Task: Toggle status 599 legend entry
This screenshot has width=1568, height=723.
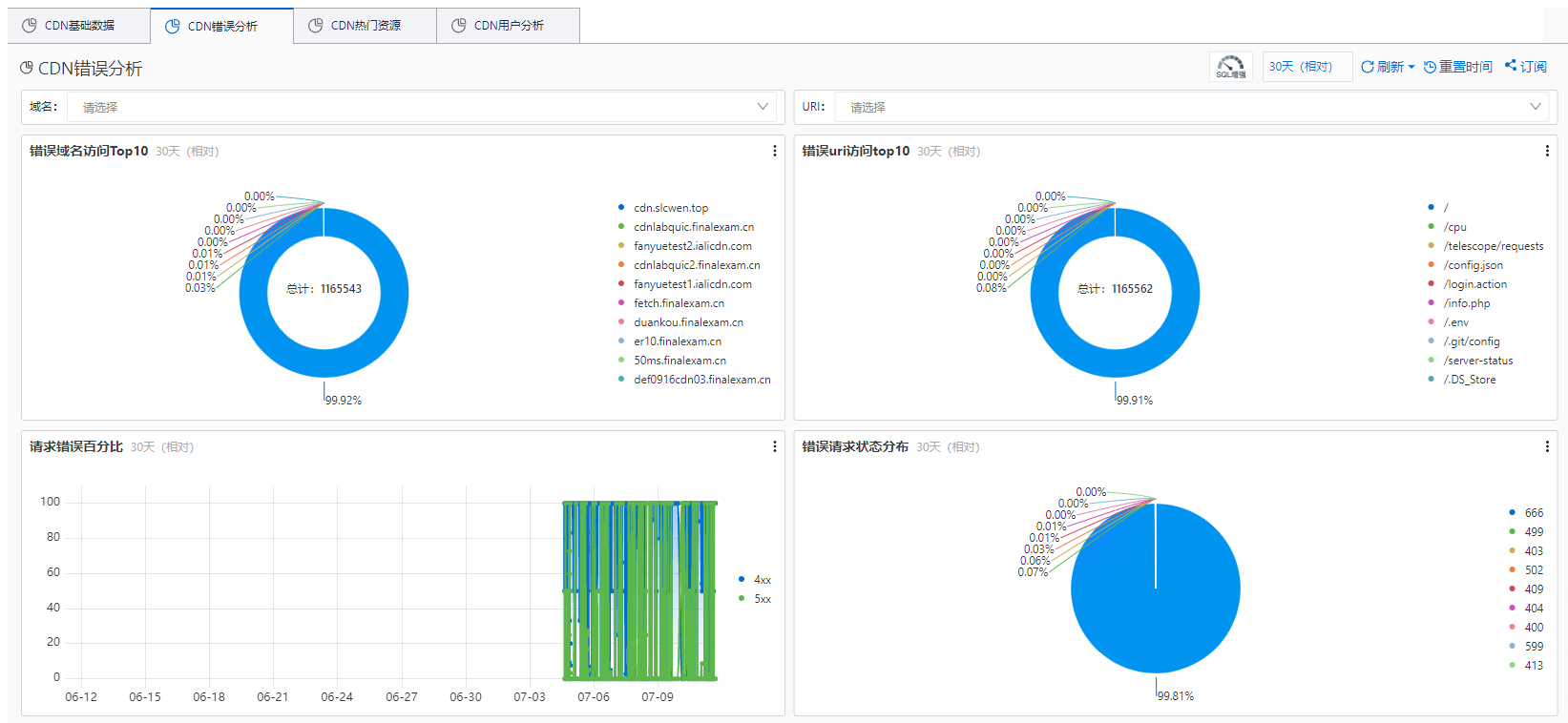Action: coord(1526,647)
